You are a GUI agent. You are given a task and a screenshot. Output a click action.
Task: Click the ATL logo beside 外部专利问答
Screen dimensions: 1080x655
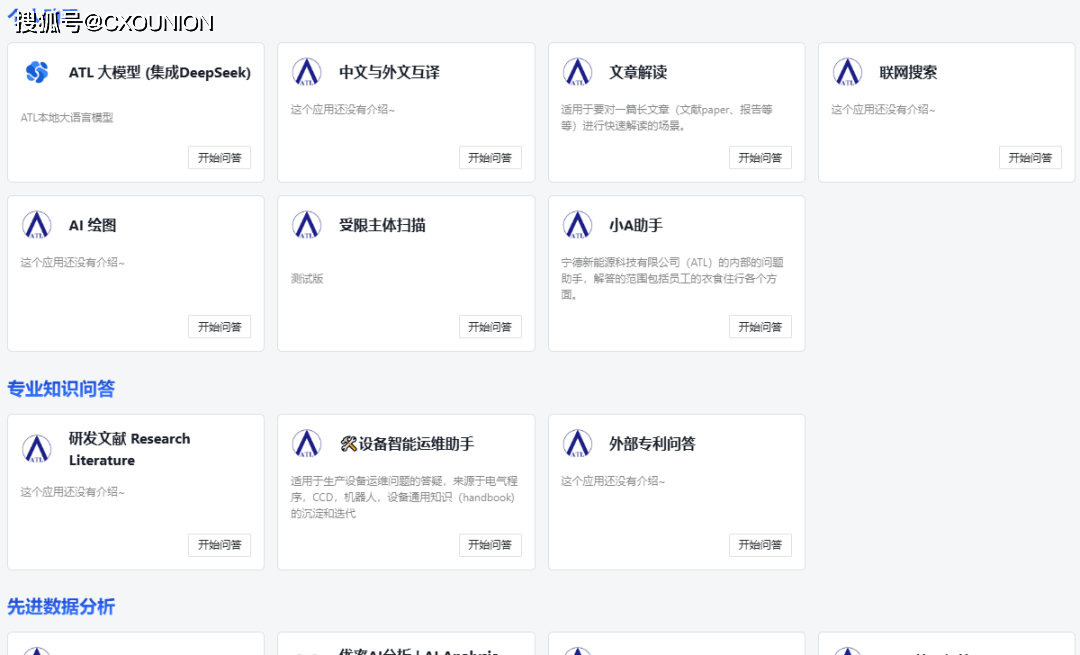coord(577,444)
